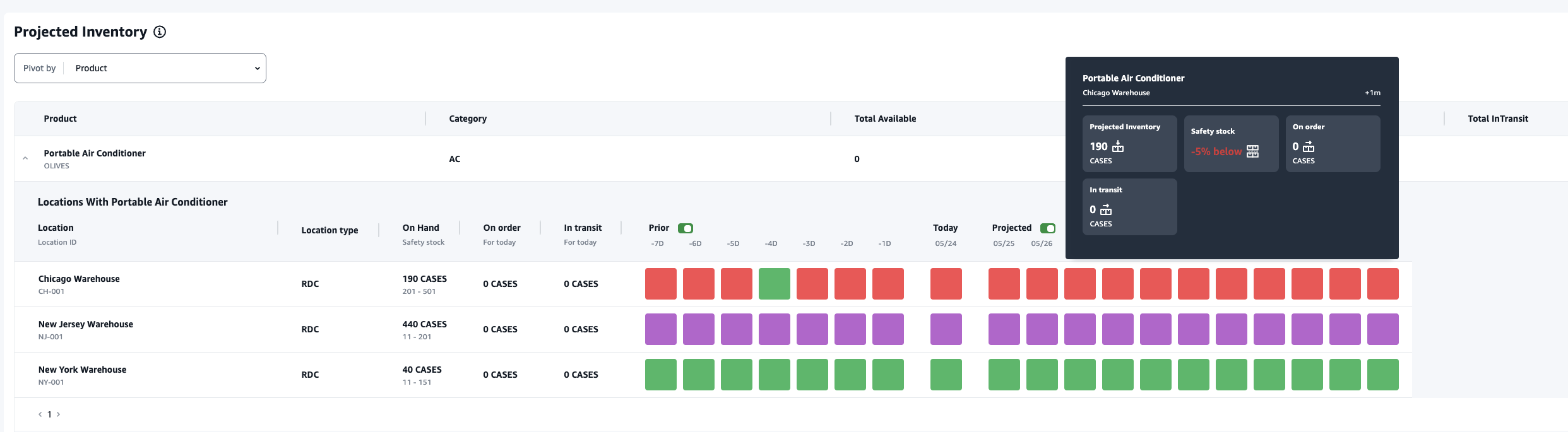Select Chicago Warehouse -1D red cell

888,284
